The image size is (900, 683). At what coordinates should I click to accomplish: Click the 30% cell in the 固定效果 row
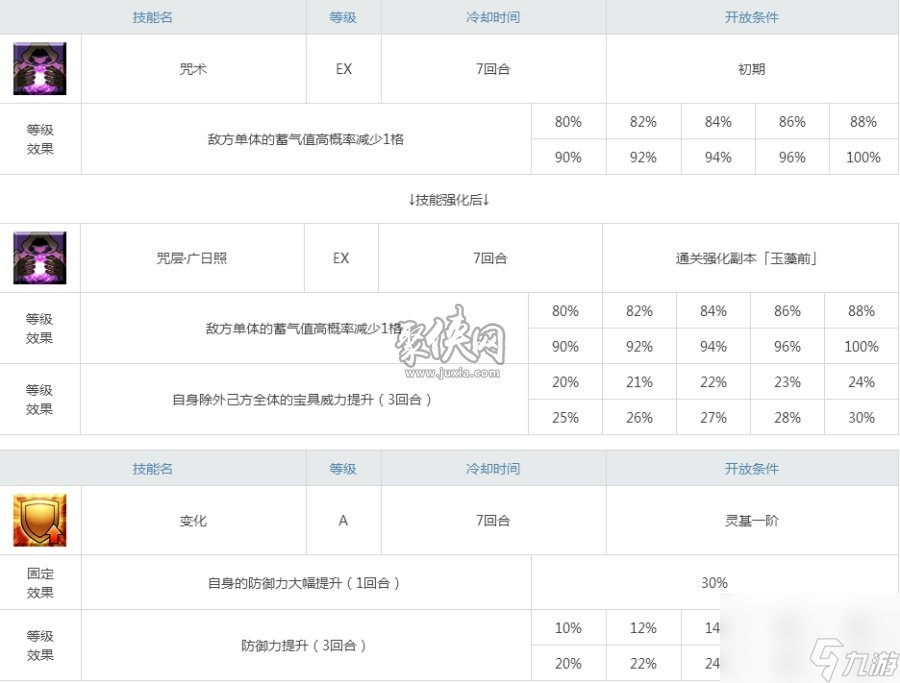pyautogui.click(x=715, y=583)
